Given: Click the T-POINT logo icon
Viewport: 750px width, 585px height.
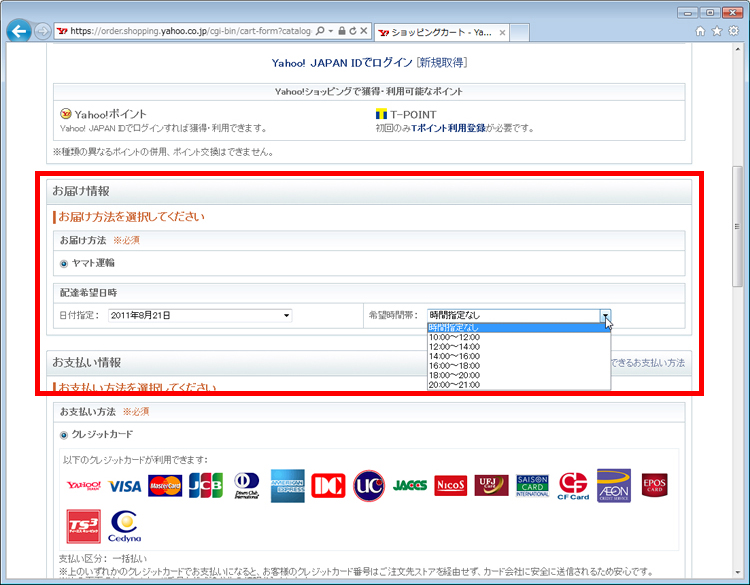Looking at the screenshot, I should click(x=381, y=114).
